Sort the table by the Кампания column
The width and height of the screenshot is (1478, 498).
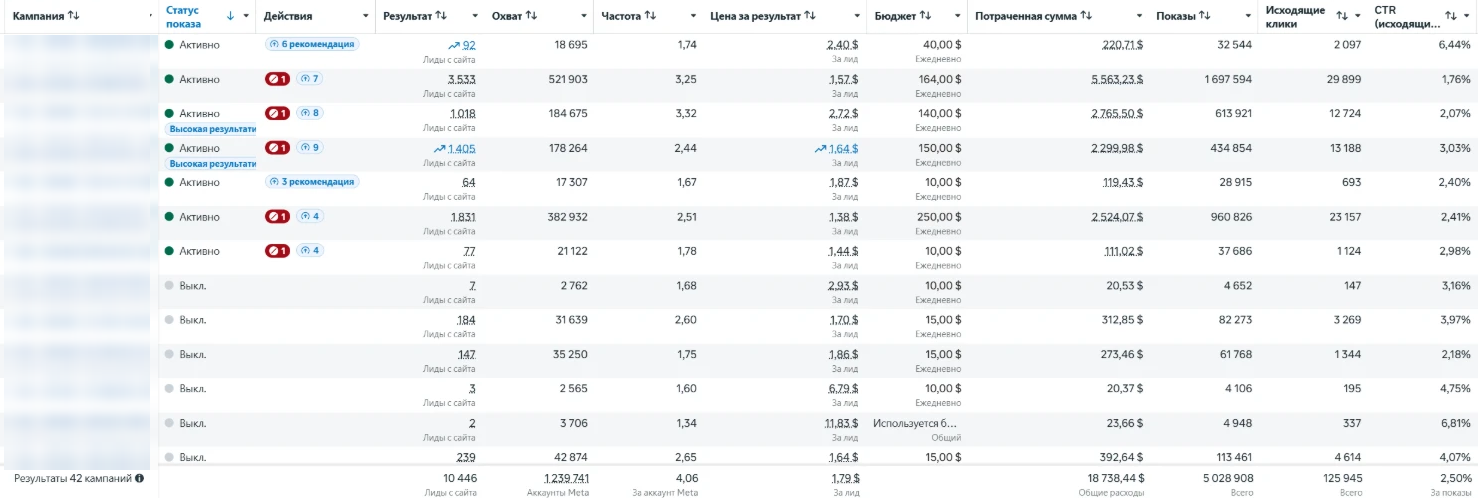73,16
